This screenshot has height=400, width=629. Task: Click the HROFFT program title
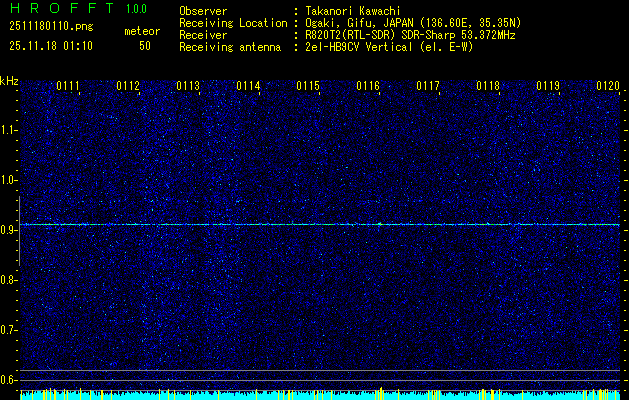pyautogui.click(x=61, y=8)
